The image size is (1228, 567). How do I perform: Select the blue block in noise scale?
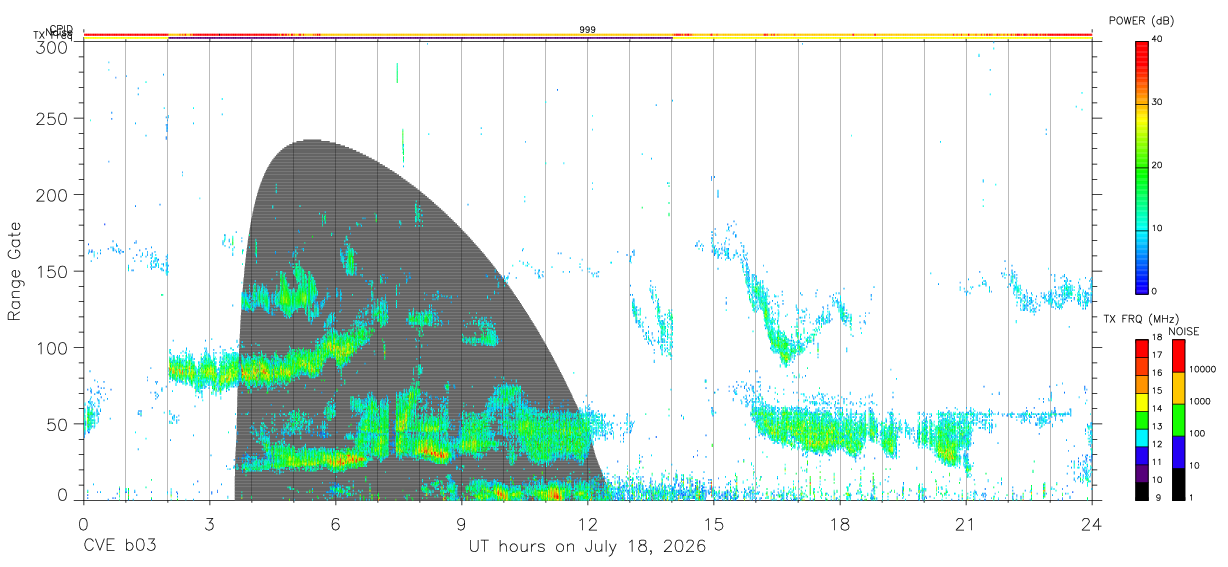click(x=1178, y=451)
